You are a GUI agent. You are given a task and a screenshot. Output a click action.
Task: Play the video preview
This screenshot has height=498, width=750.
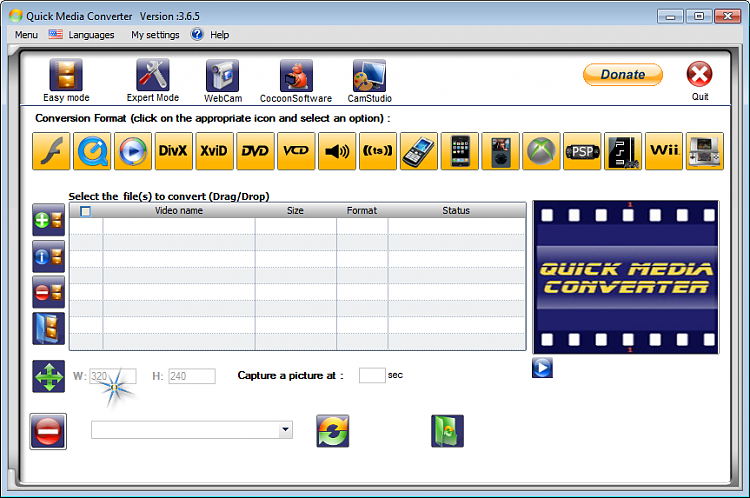(542, 368)
